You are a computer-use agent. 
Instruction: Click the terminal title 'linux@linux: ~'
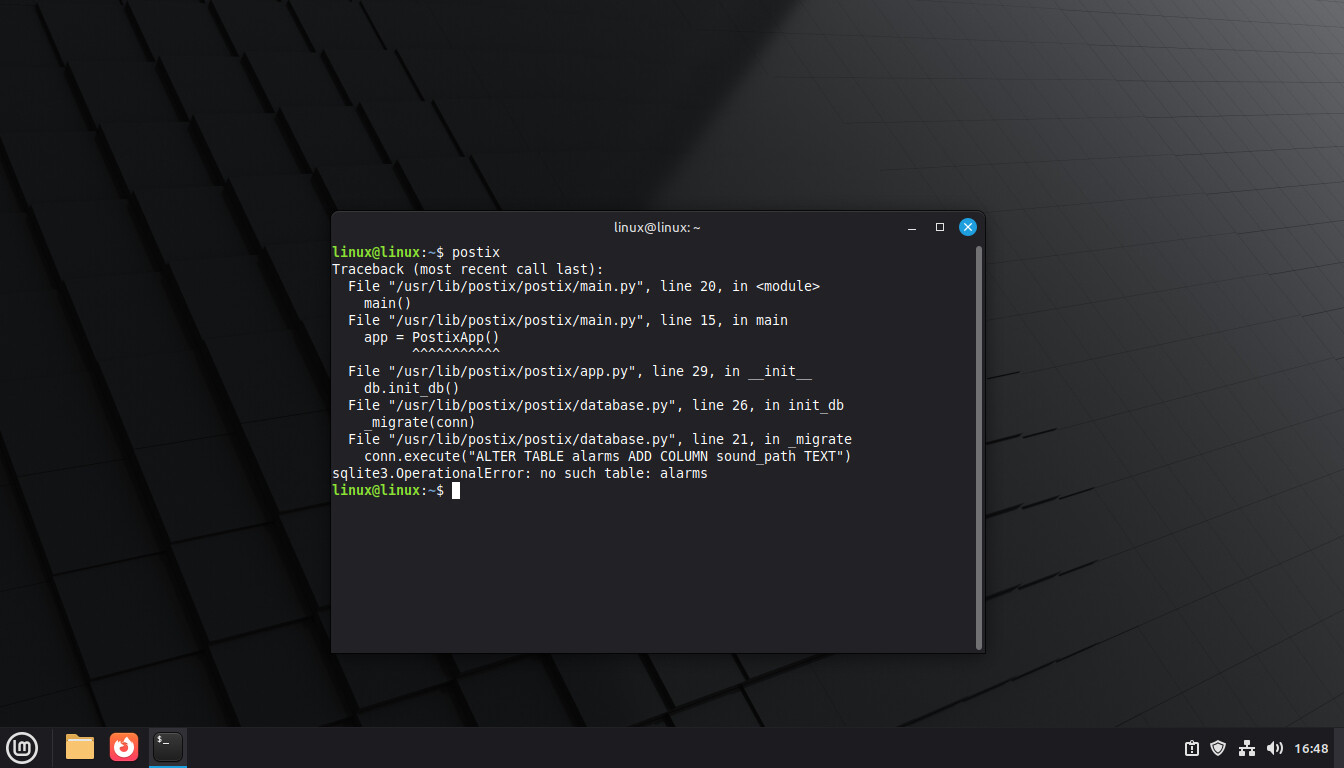(657, 228)
